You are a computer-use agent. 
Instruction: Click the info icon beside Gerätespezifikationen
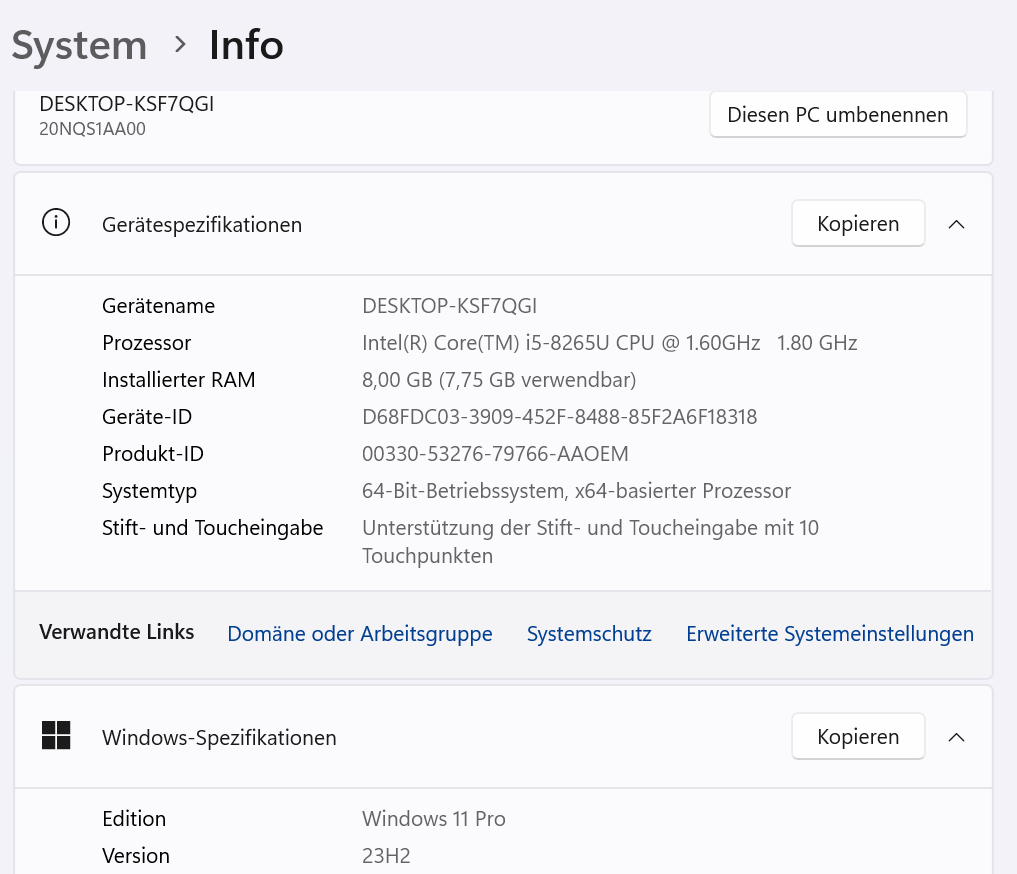[56, 223]
